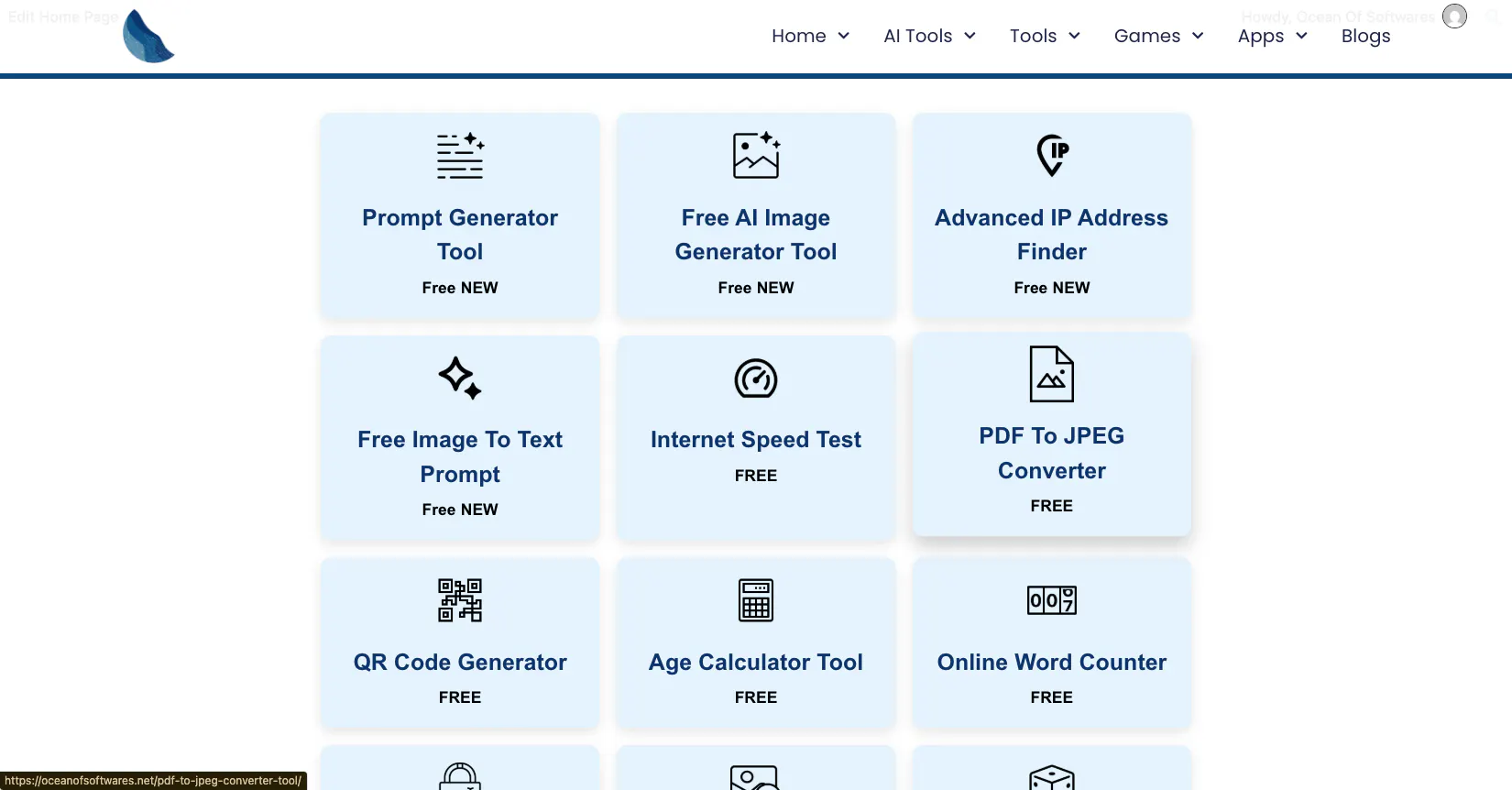Viewport: 1512px width, 790px height.
Task: Open the Apps menu item
Action: 1261,37
